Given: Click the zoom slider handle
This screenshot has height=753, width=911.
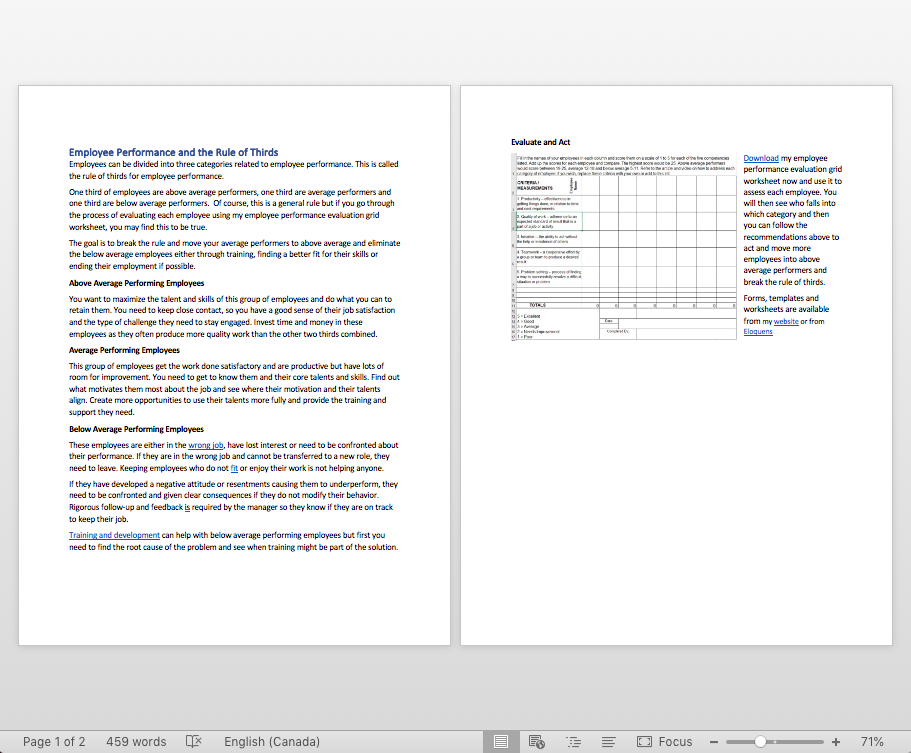Looking at the screenshot, I should 760,742.
